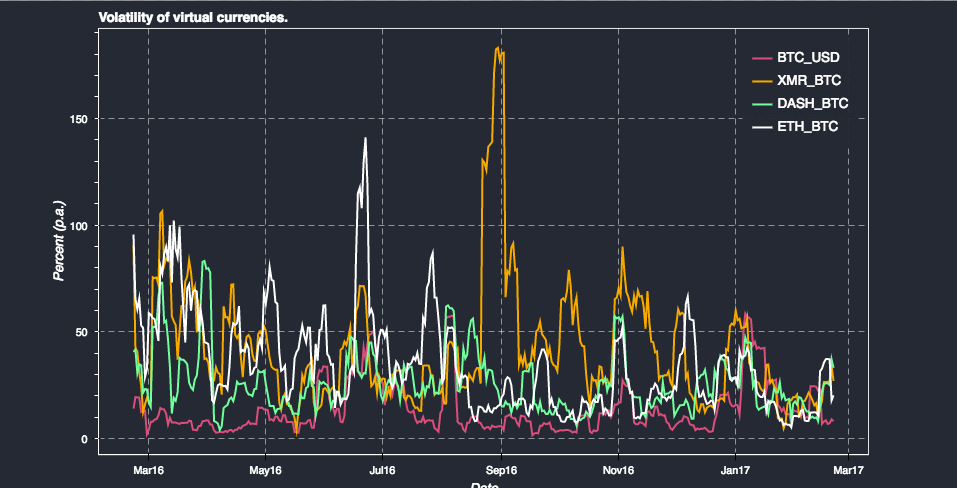
Task: Click the Mar17 x-axis tick label
Action: pos(848,470)
